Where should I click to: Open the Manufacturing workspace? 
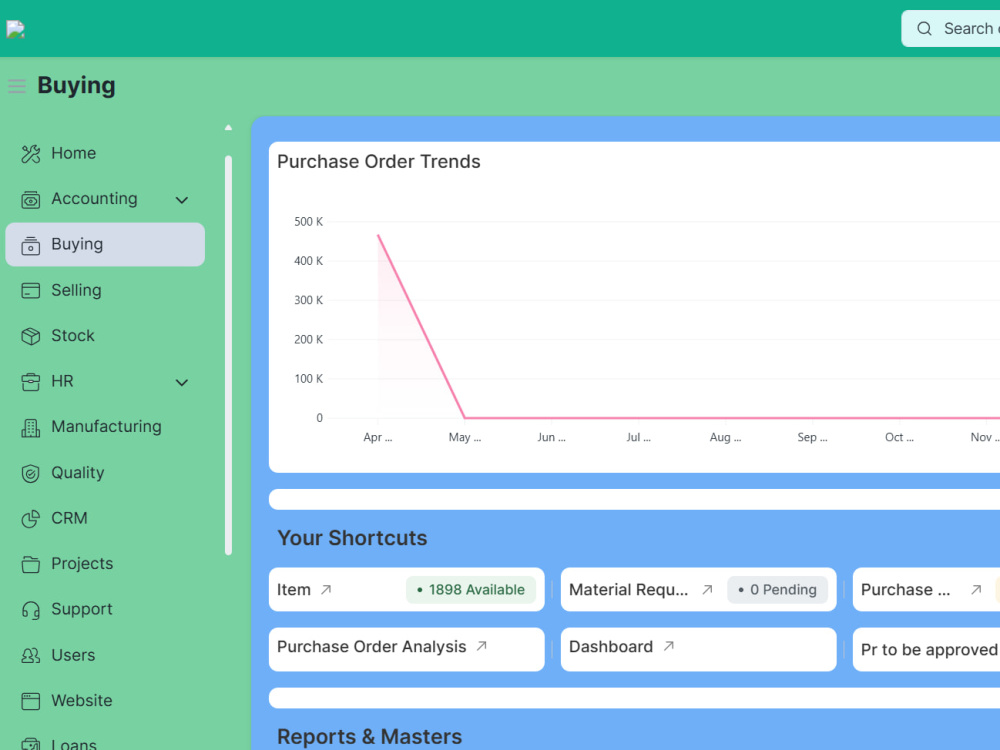[x=105, y=427]
